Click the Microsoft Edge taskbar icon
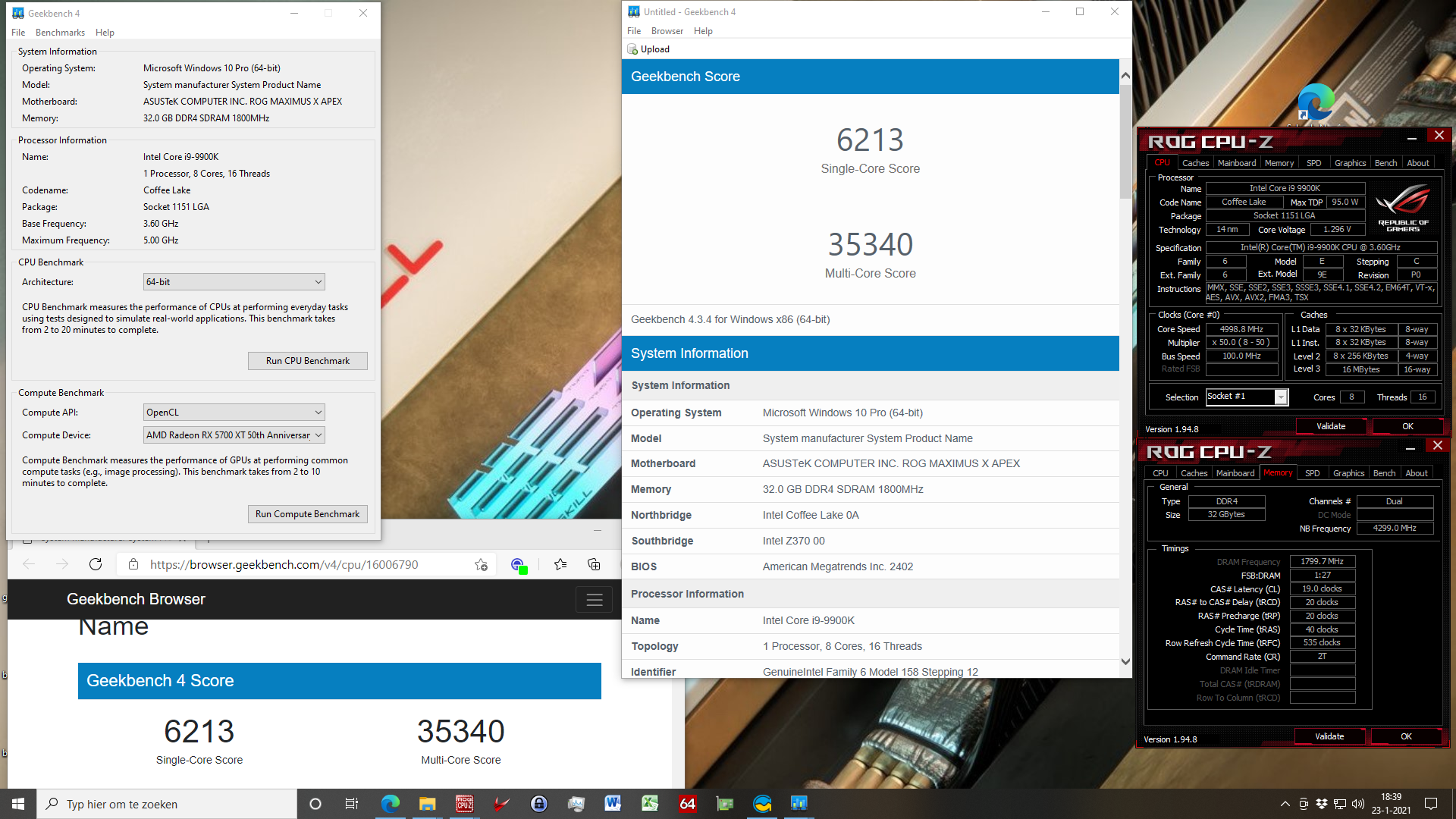The image size is (1456, 819). [391, 804]
